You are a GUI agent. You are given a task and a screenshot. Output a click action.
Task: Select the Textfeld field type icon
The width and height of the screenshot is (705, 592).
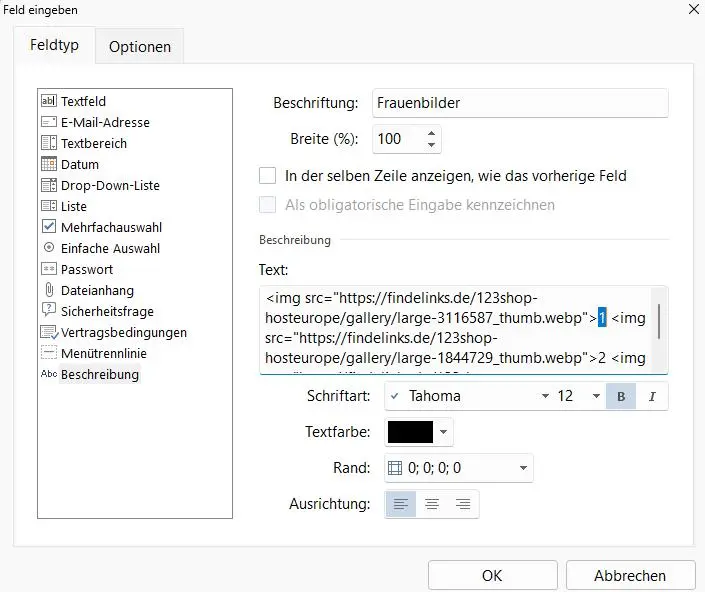coord(48,101)
